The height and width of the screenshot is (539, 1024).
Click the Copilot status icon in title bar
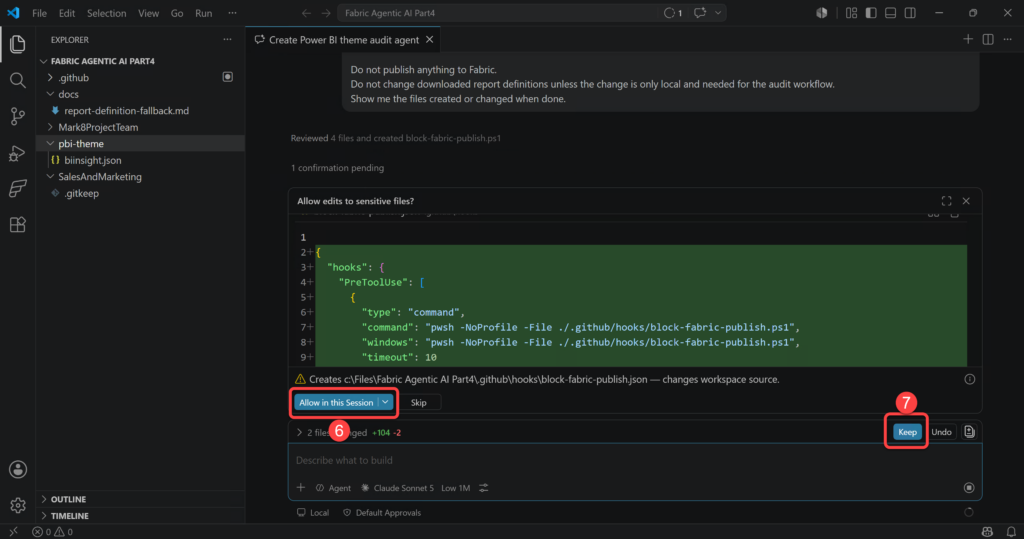point(822,13)
